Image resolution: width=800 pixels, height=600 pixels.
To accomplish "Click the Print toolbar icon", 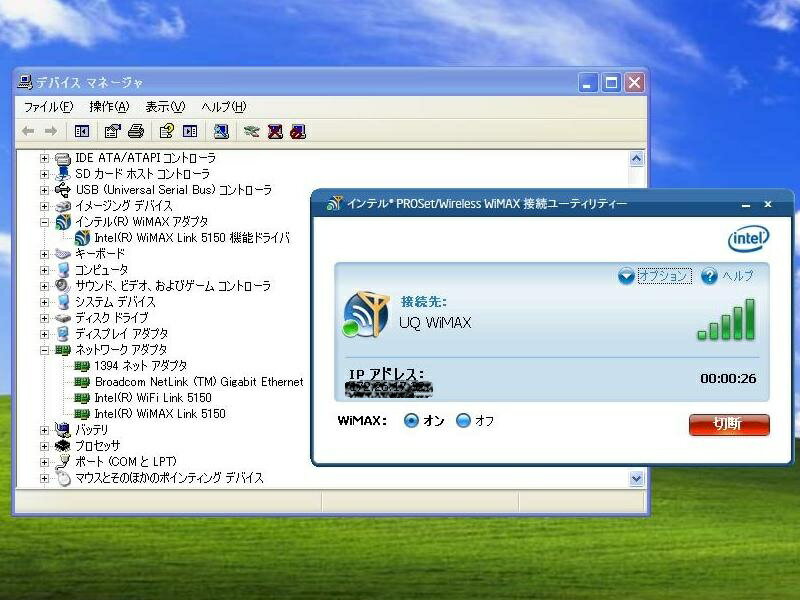I will pyautogui.click(x=137, y=131).
